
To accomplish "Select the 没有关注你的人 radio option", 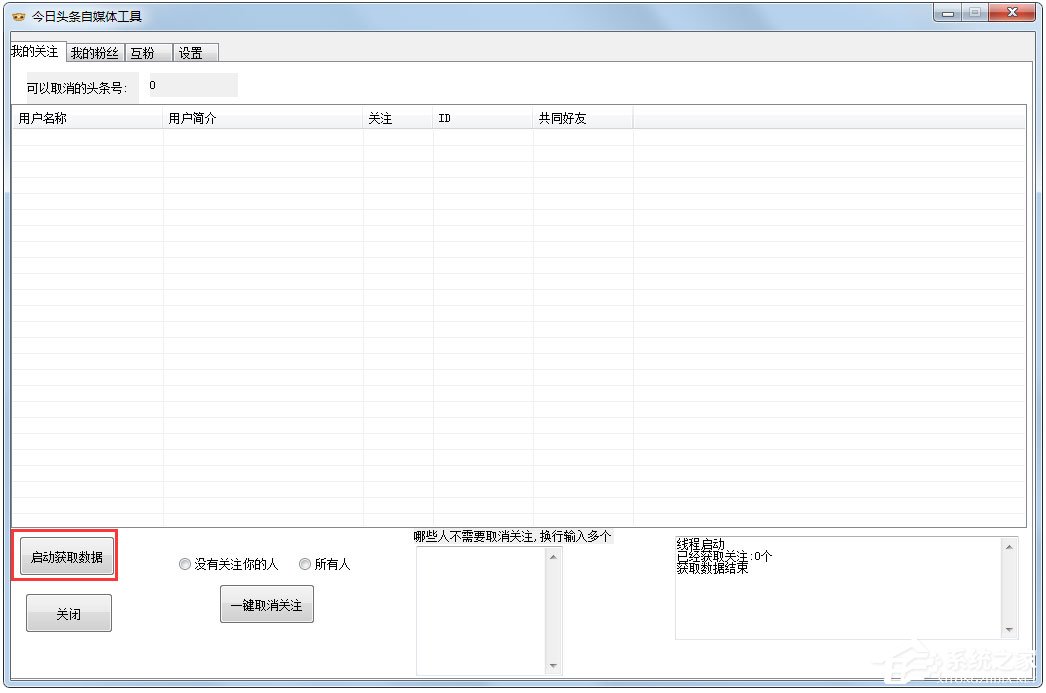I will (x=185, y=565).
